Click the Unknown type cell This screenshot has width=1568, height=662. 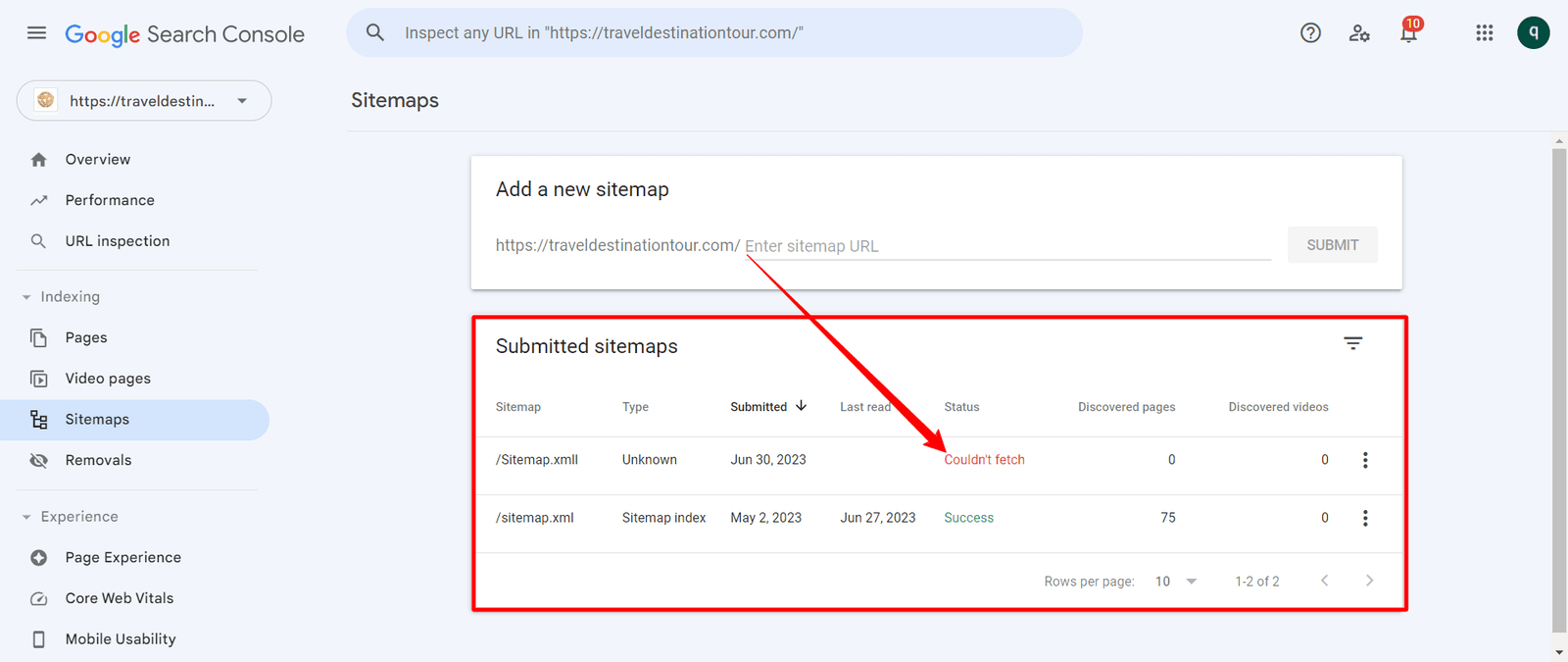[x=649, y=459]
